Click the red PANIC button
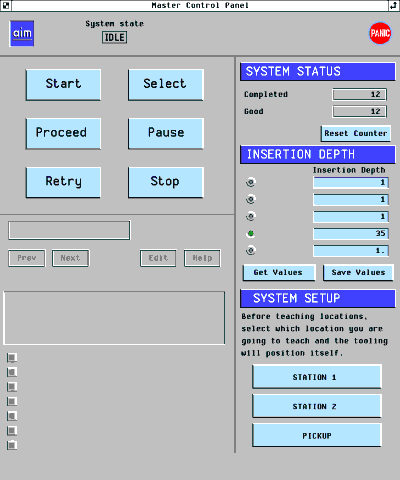This screenshot has height=480, width=400. [x=380, y=33]
